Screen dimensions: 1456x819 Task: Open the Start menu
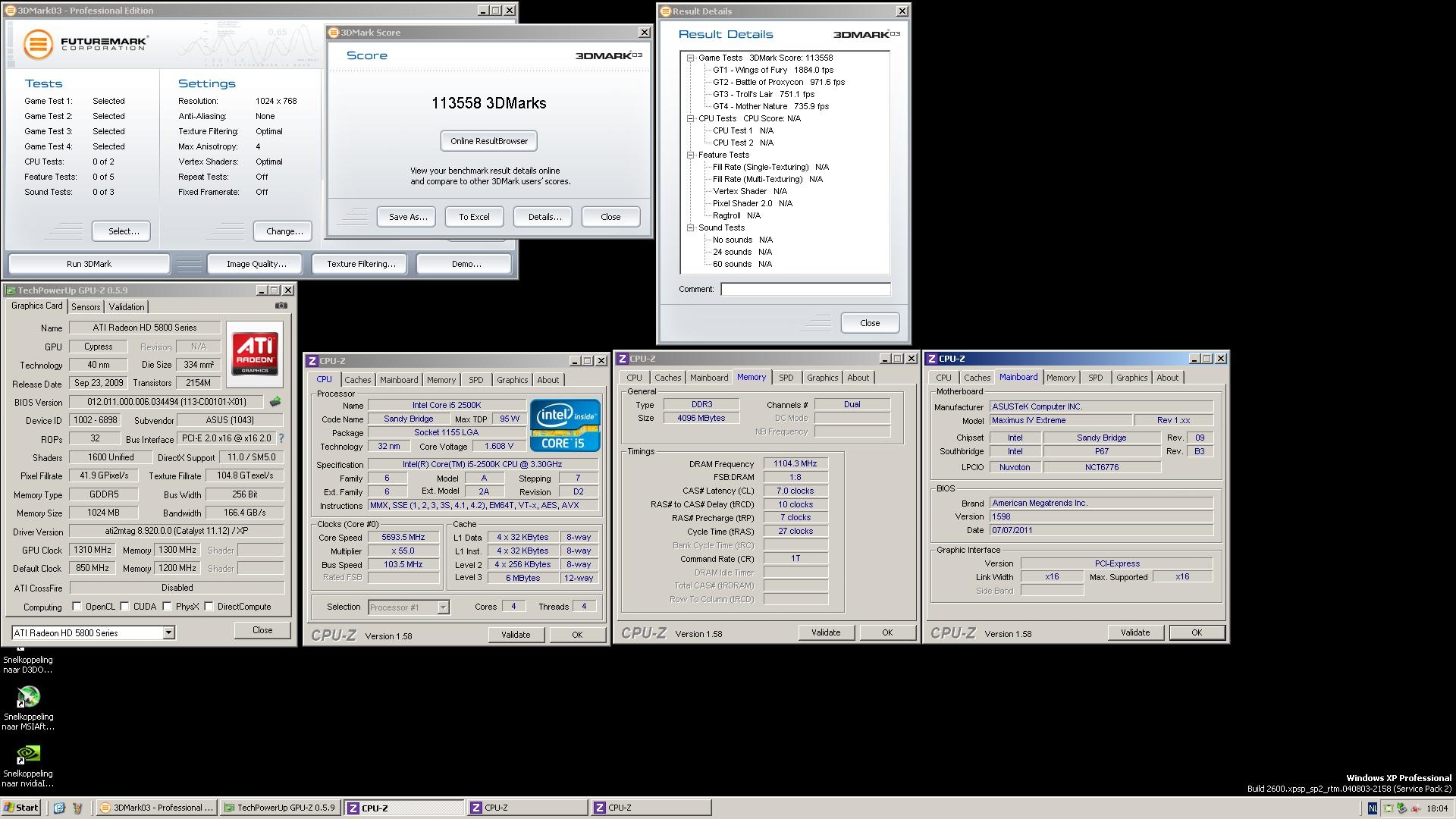tap(21, 808)
